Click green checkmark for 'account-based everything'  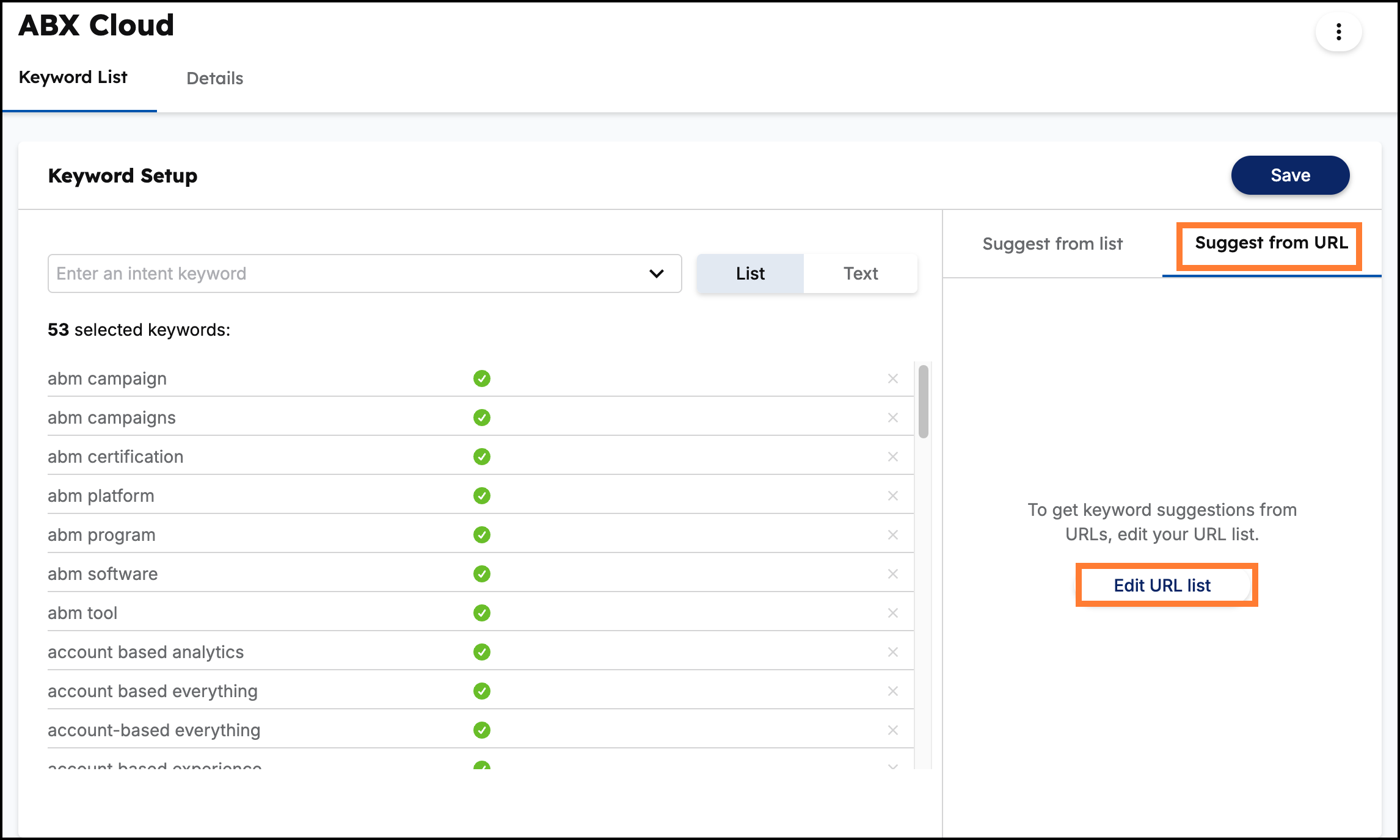(482, 730)
